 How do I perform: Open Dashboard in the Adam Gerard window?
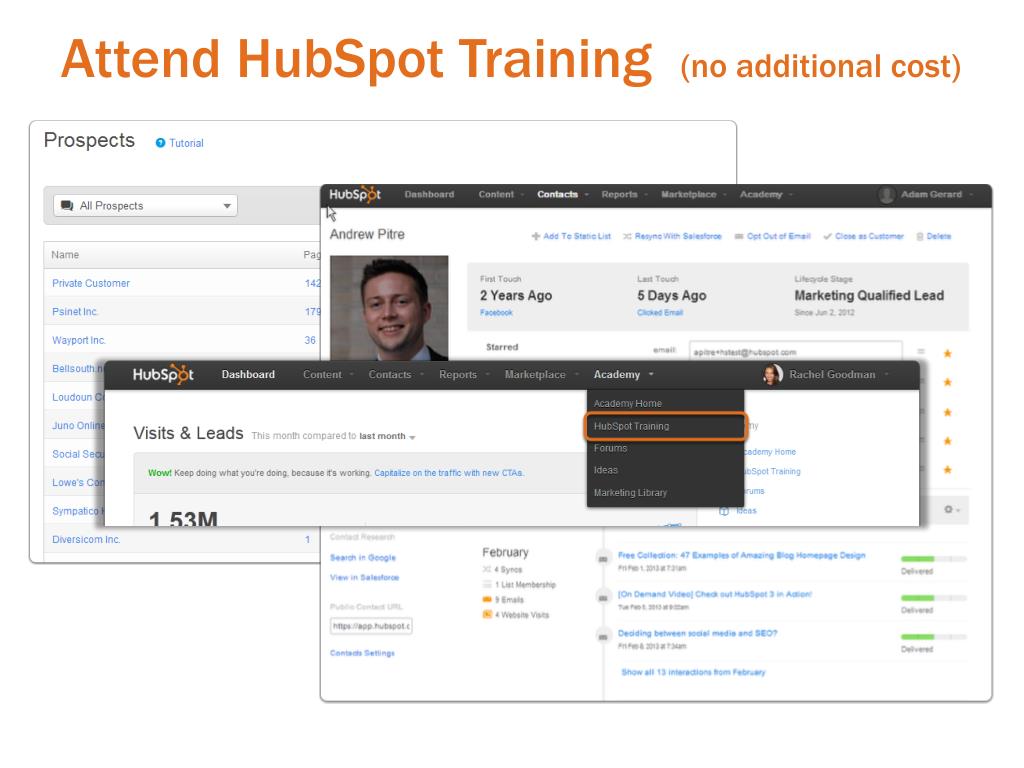tap(429, 195)
